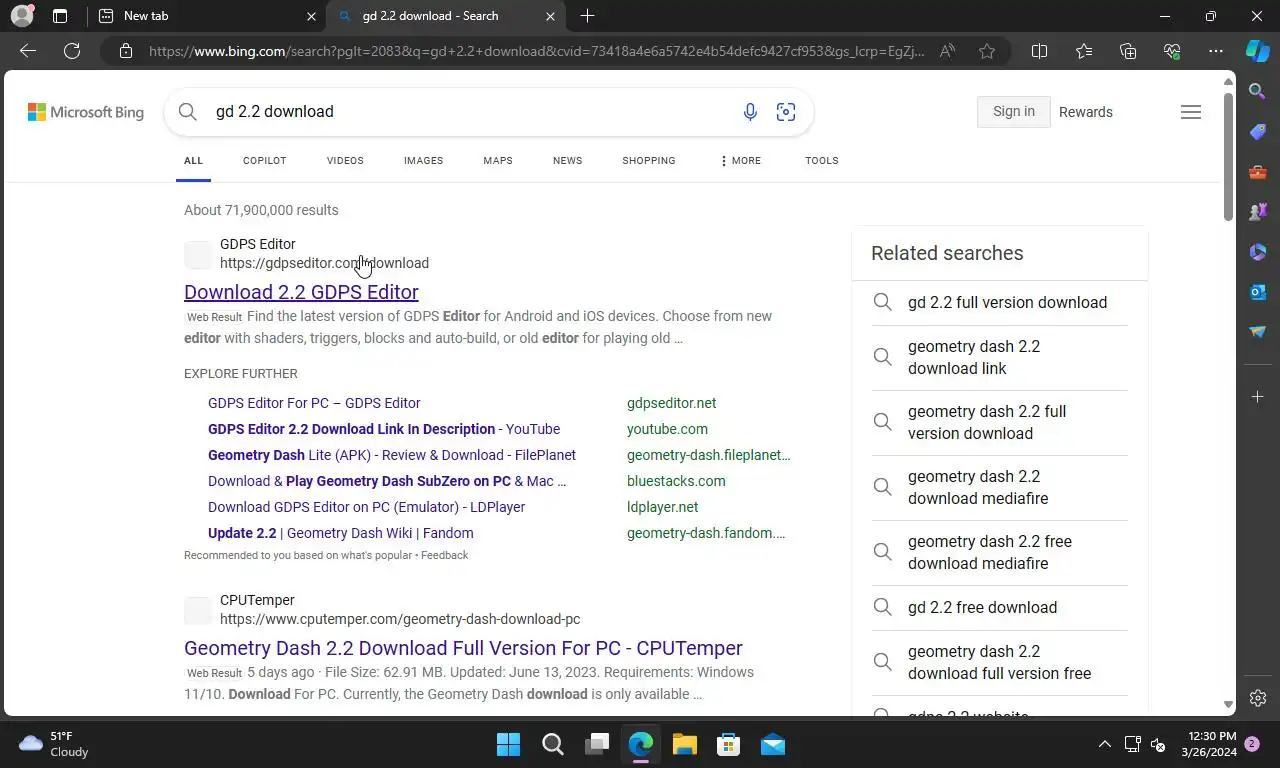Image resolution: width=1280 pixels, height=768 pixels.
Task: Open the Favorites list icon
Action: (x=1084, y=51)
